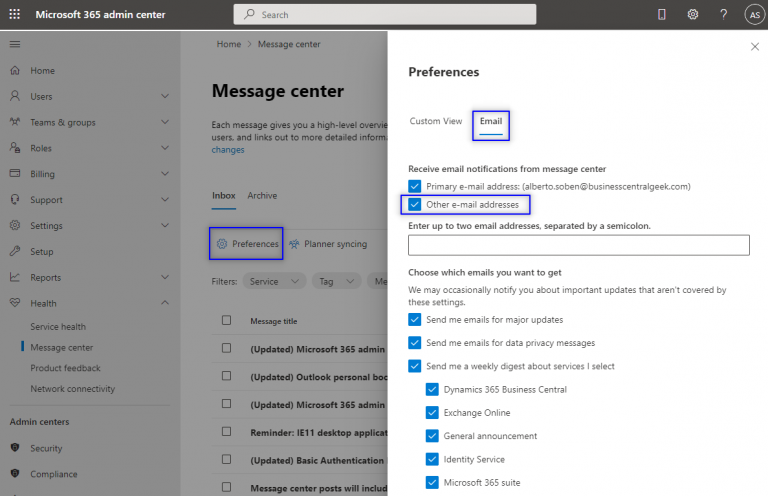Select Reminder: IE11 desktop message checkbox
The height and width of the screenshot is (496, 768).
[226, 431]
